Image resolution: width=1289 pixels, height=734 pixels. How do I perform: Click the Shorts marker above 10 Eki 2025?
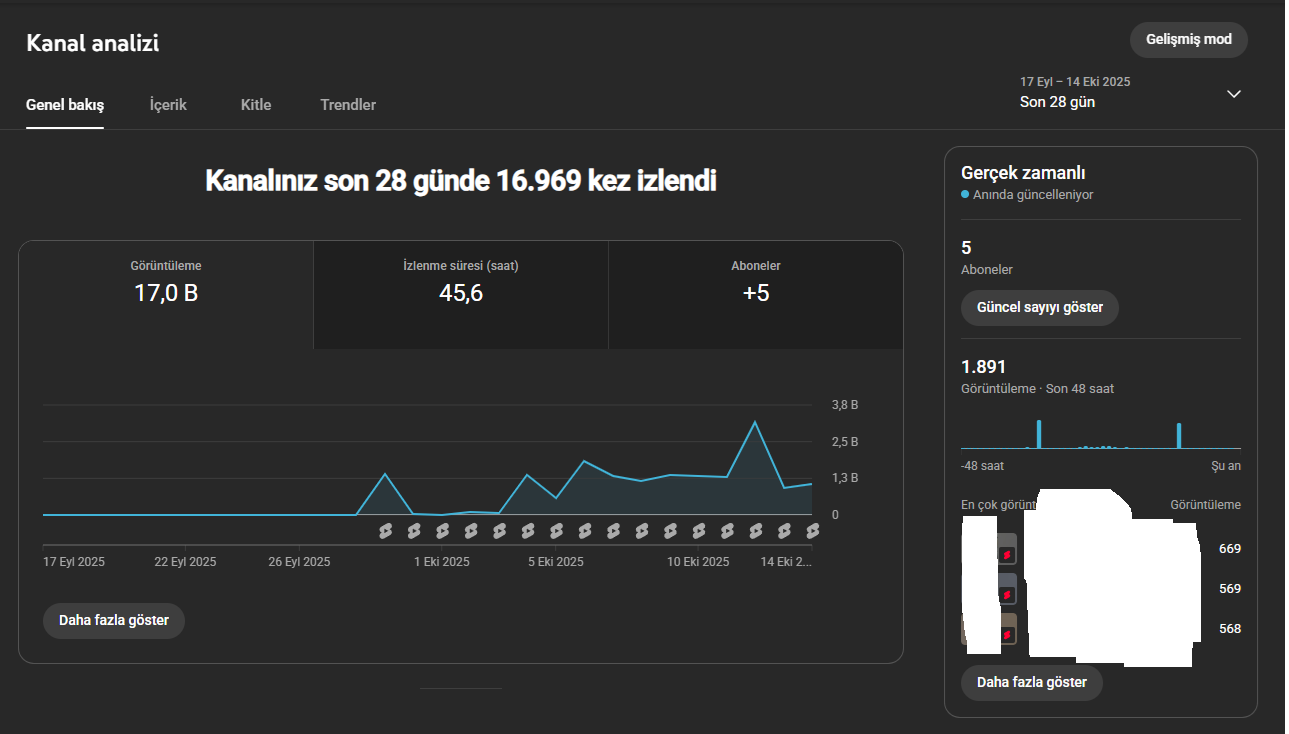pos(699,530)
